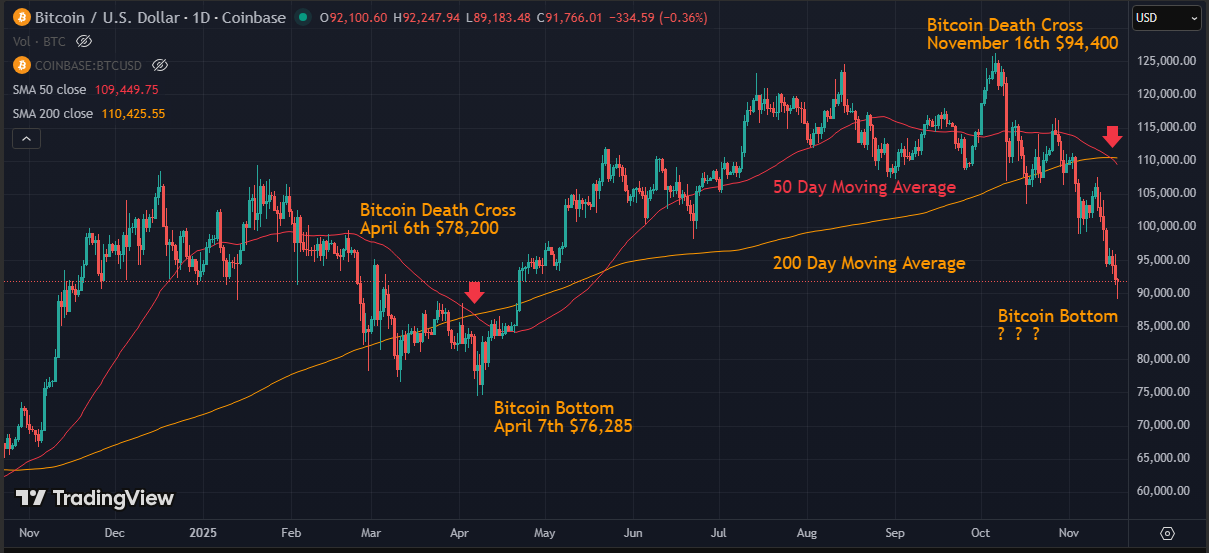Click the SMA 200 value 110,425.55
This screenshot has width=1209, height=553.
click(x=133, y=114)
